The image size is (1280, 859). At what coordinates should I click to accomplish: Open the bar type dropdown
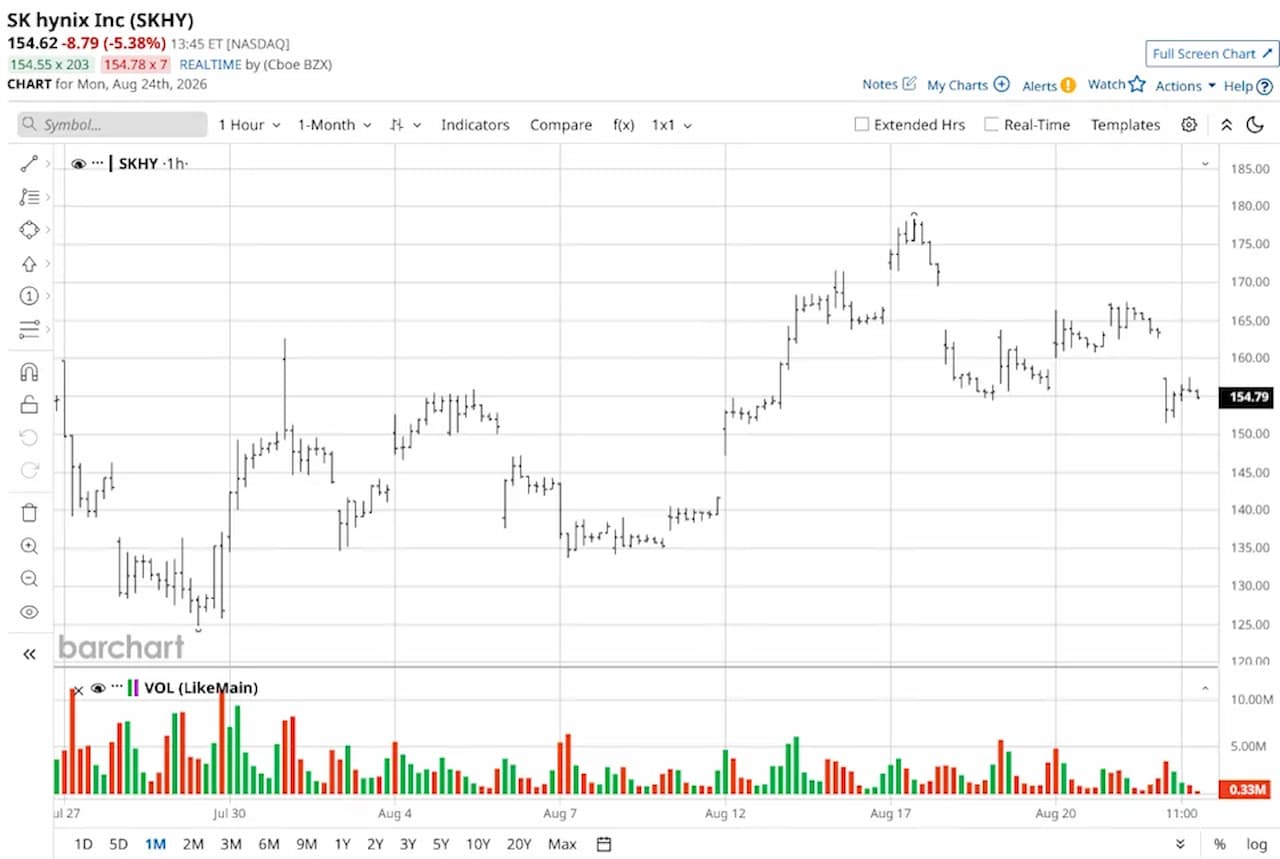pos(405,125)
